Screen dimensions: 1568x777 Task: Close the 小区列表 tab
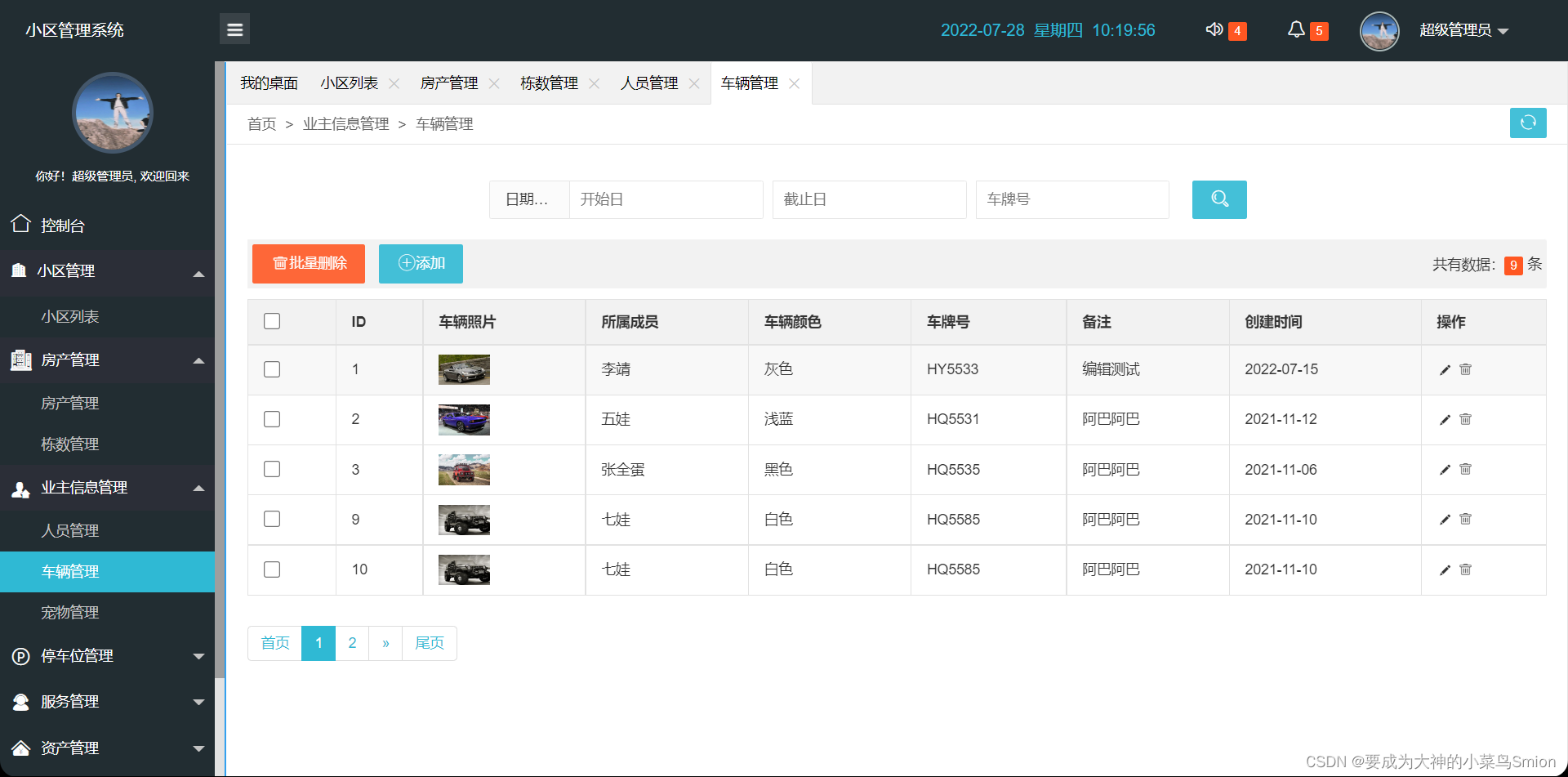coord(394,83)
